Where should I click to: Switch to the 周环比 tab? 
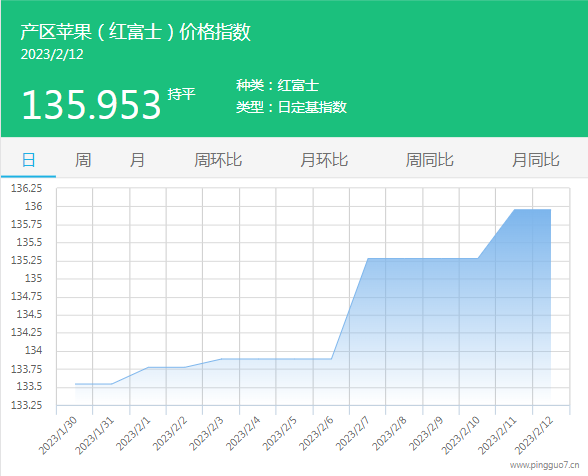pos(218,160)
